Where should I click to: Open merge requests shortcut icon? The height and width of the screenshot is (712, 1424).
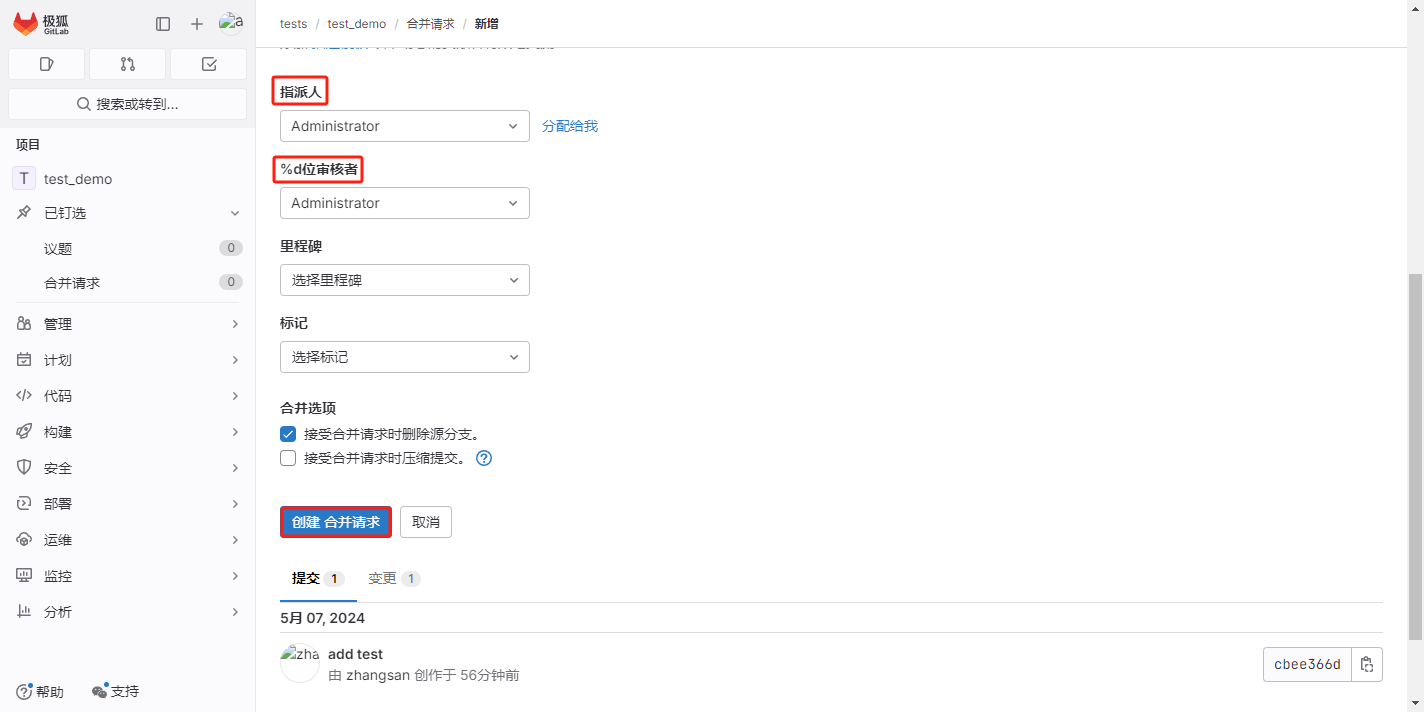tap(127, 64)
